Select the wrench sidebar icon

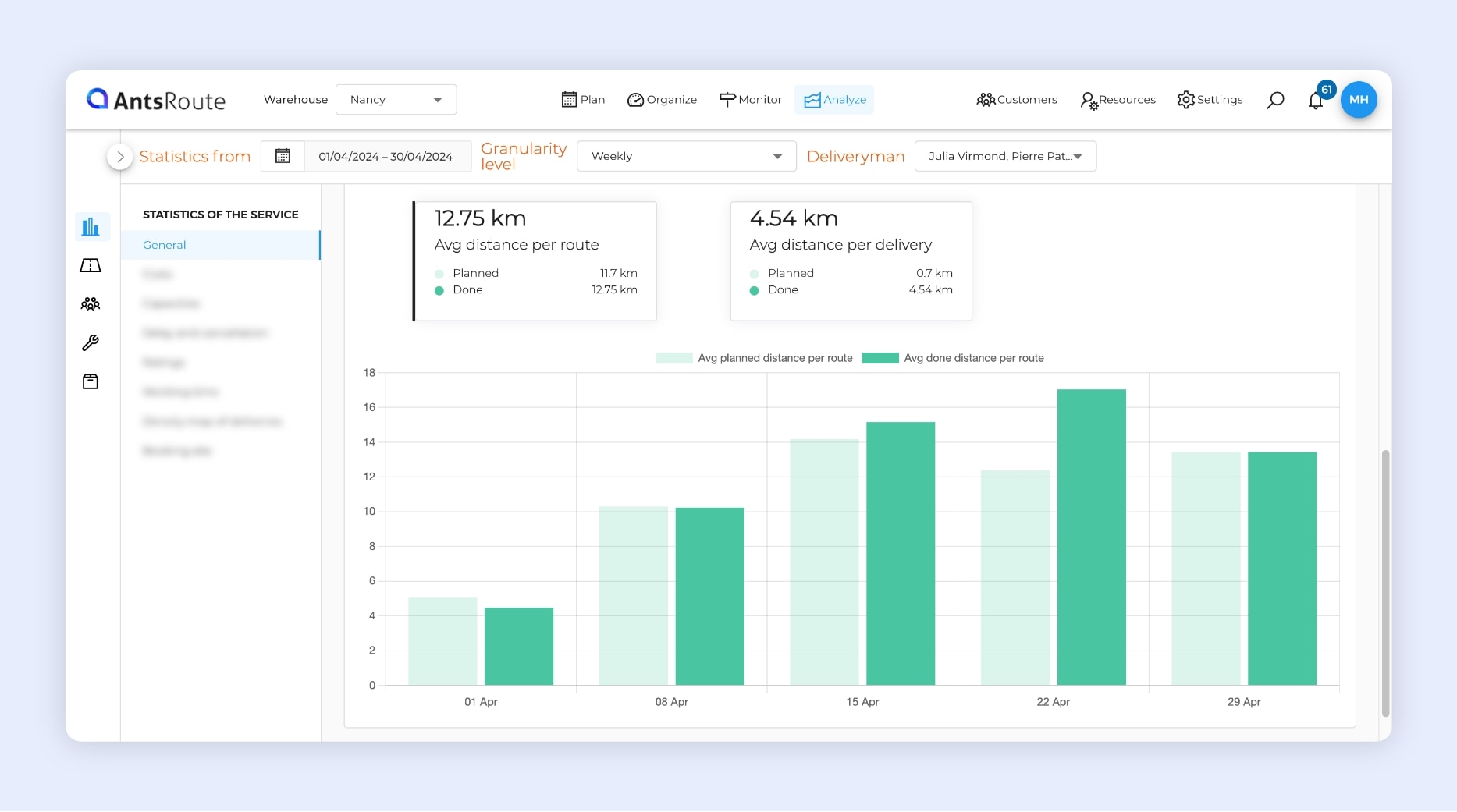click(91, 343)
